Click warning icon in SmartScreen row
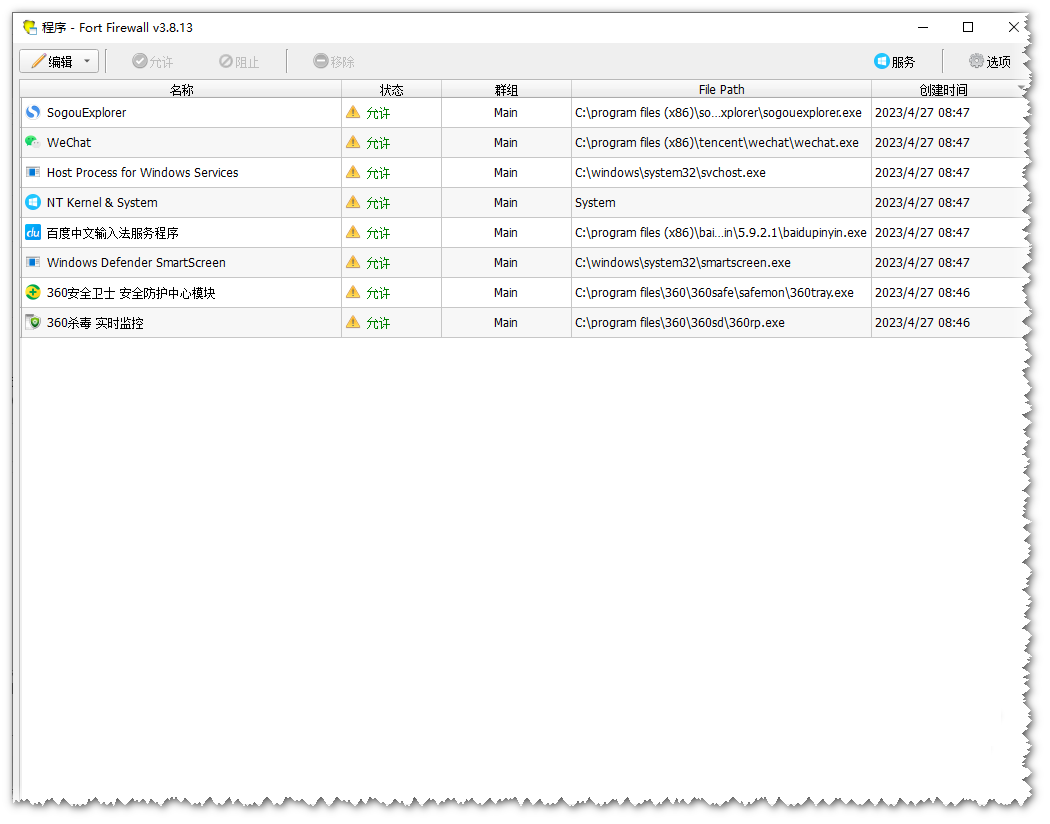 [x=353, y=262]
